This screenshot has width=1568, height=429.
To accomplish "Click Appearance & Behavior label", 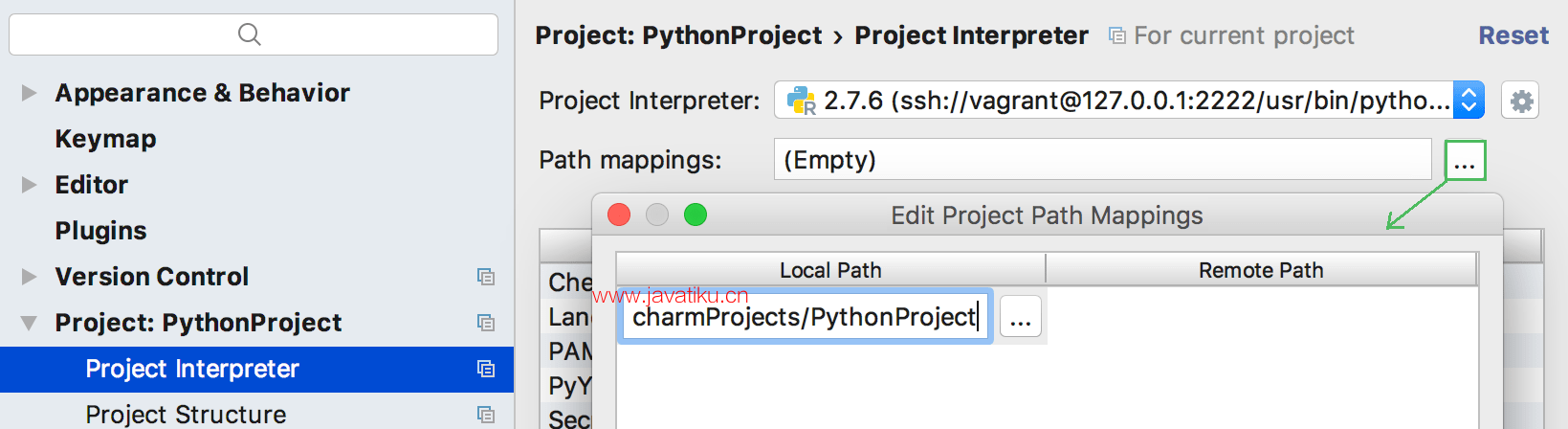I will tap(202, 93).
